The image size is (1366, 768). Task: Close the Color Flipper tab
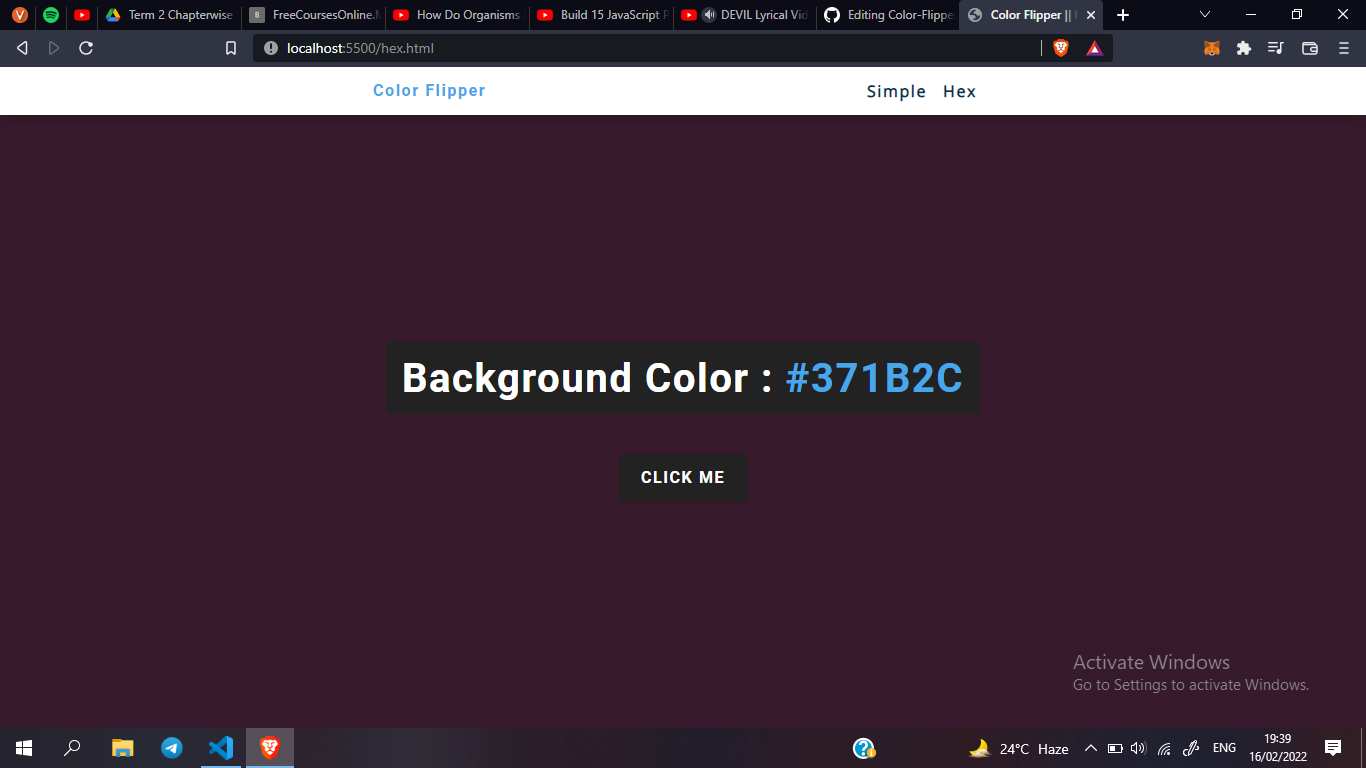click(1091, 15)
